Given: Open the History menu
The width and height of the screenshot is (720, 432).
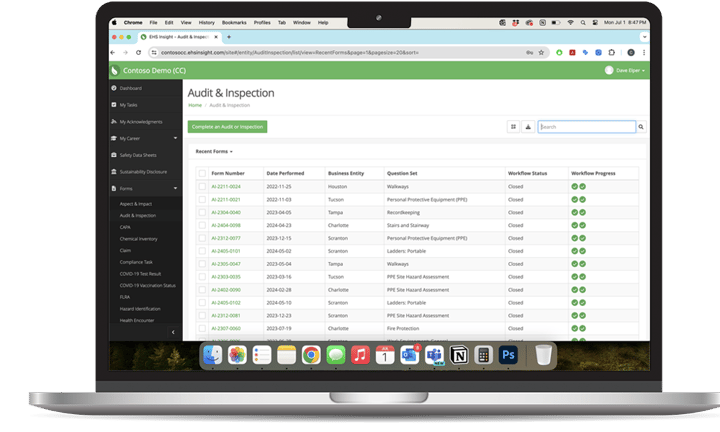Looking at the screenshot, I should click(x=207, y=22).
